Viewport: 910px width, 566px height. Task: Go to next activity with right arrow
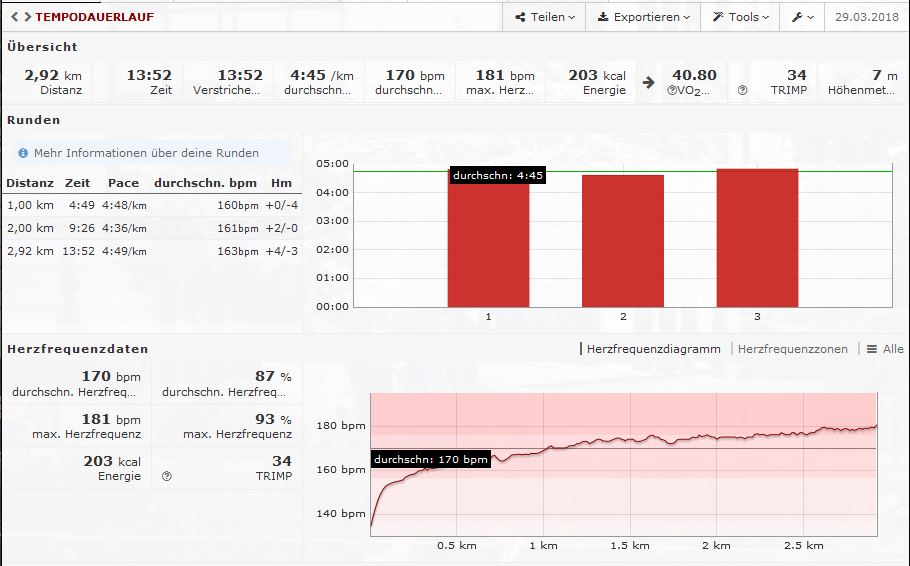tap(26, 17)
